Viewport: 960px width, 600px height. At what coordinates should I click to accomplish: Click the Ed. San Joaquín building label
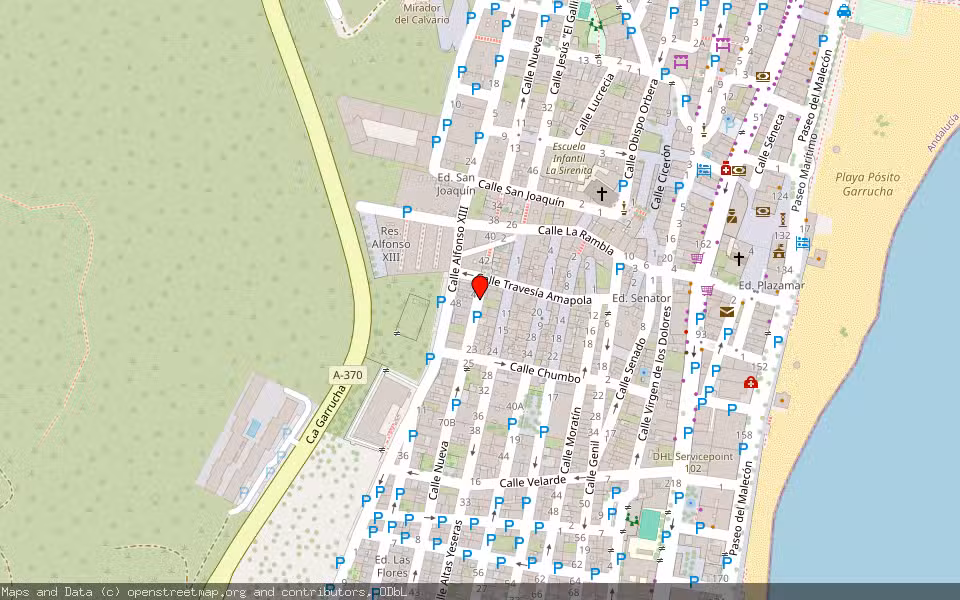click(x=456, y=184)
